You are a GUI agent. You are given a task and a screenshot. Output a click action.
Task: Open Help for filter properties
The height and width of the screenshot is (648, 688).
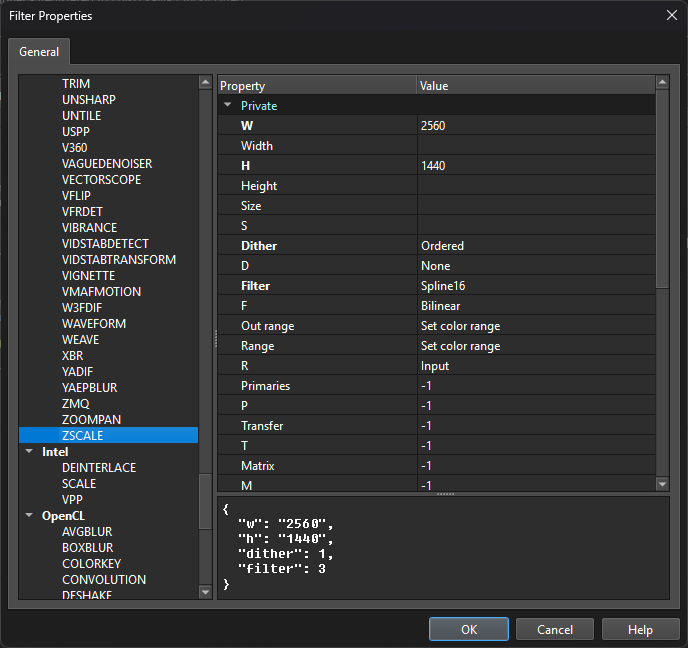pos(640,630)
